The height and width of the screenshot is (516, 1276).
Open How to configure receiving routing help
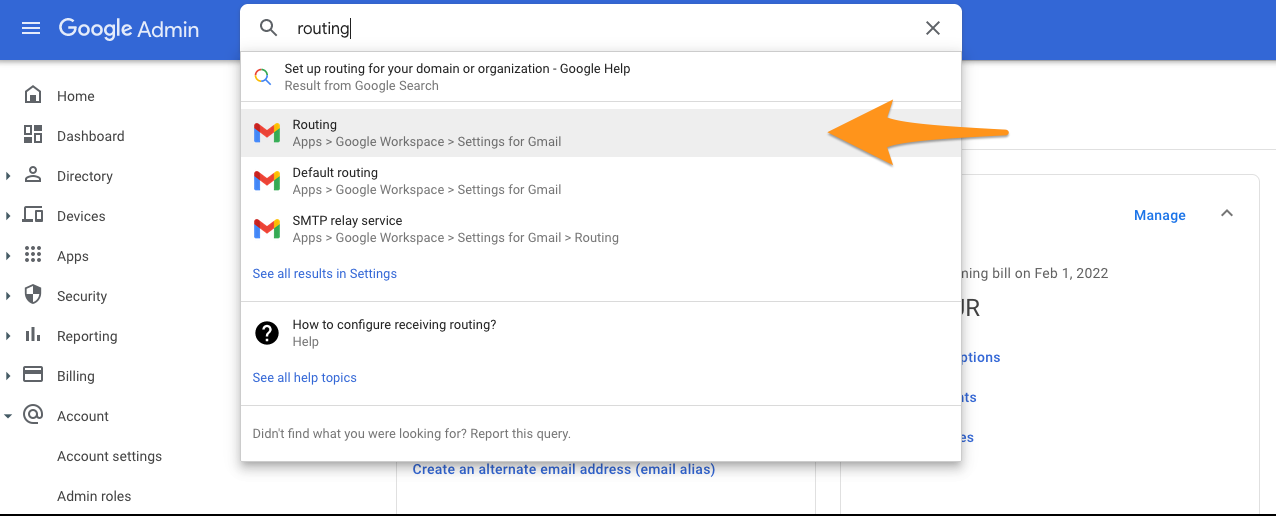click(601, 333)
